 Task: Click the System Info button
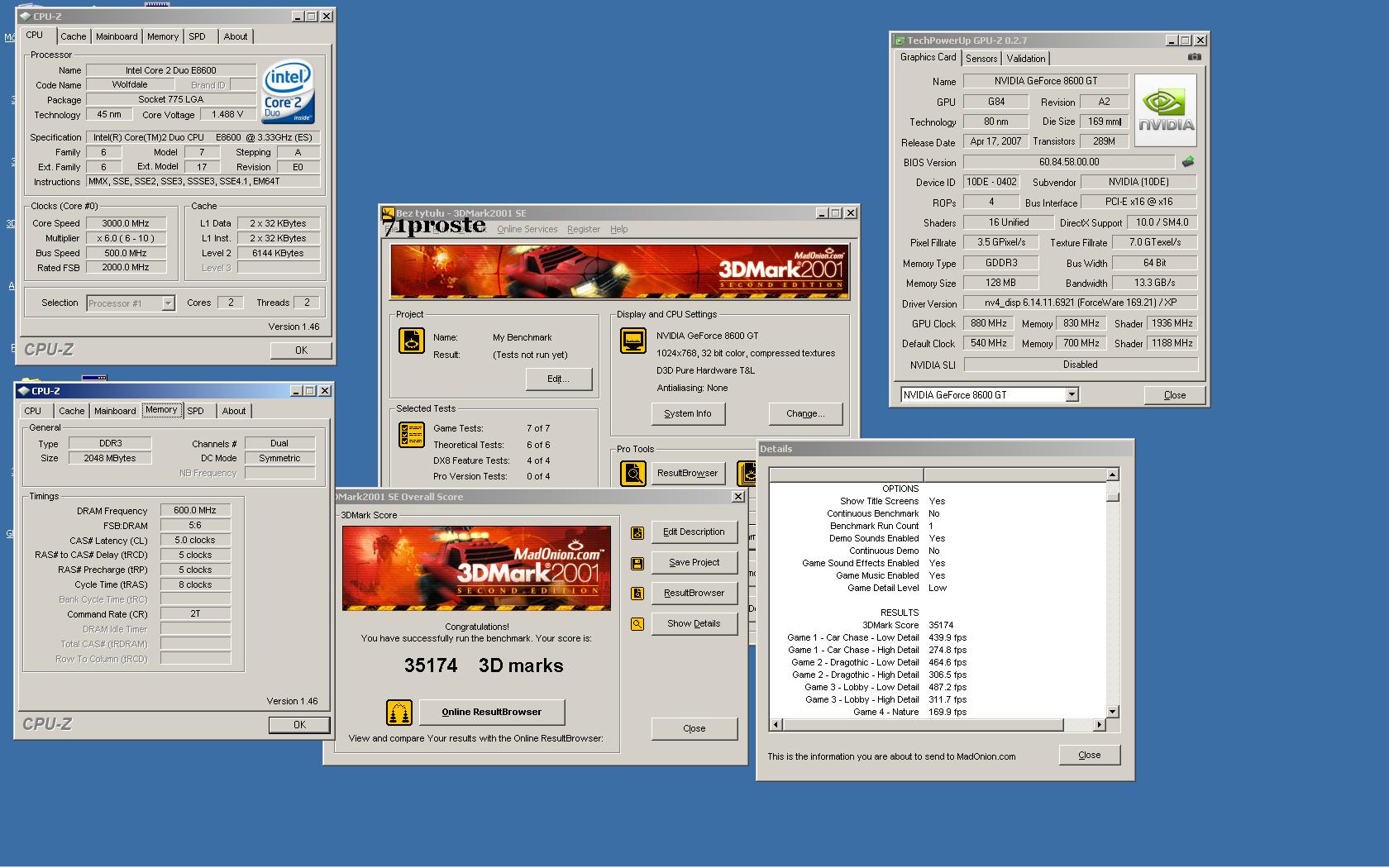coord(687,413)
